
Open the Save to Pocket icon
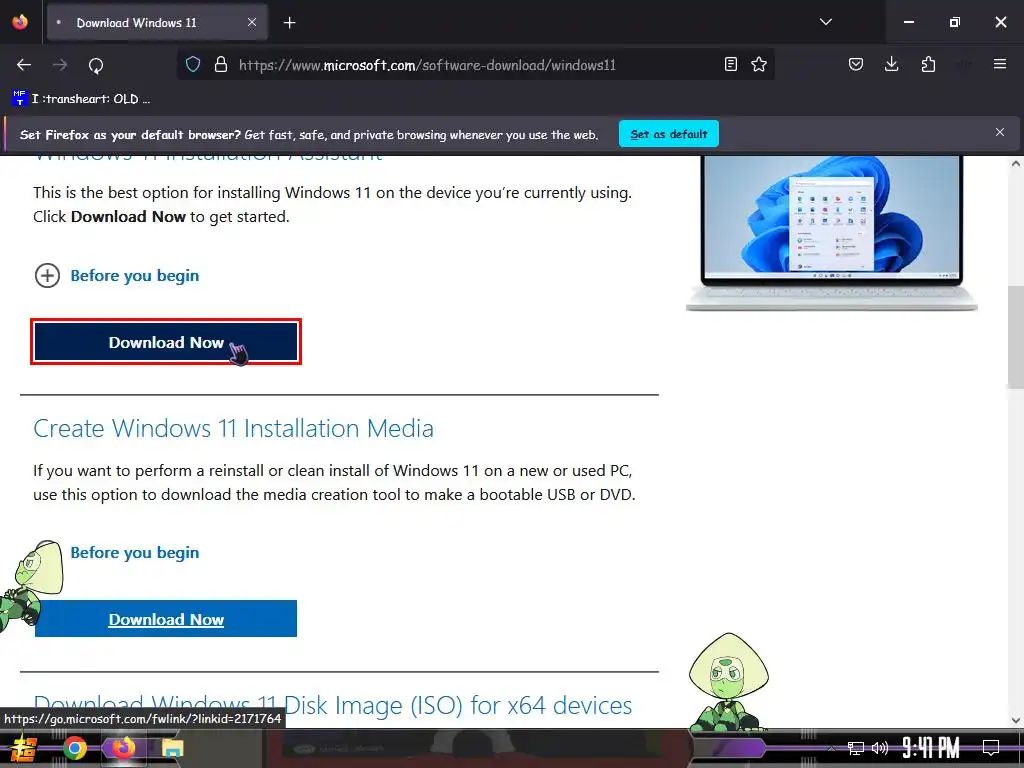point(856,64)
